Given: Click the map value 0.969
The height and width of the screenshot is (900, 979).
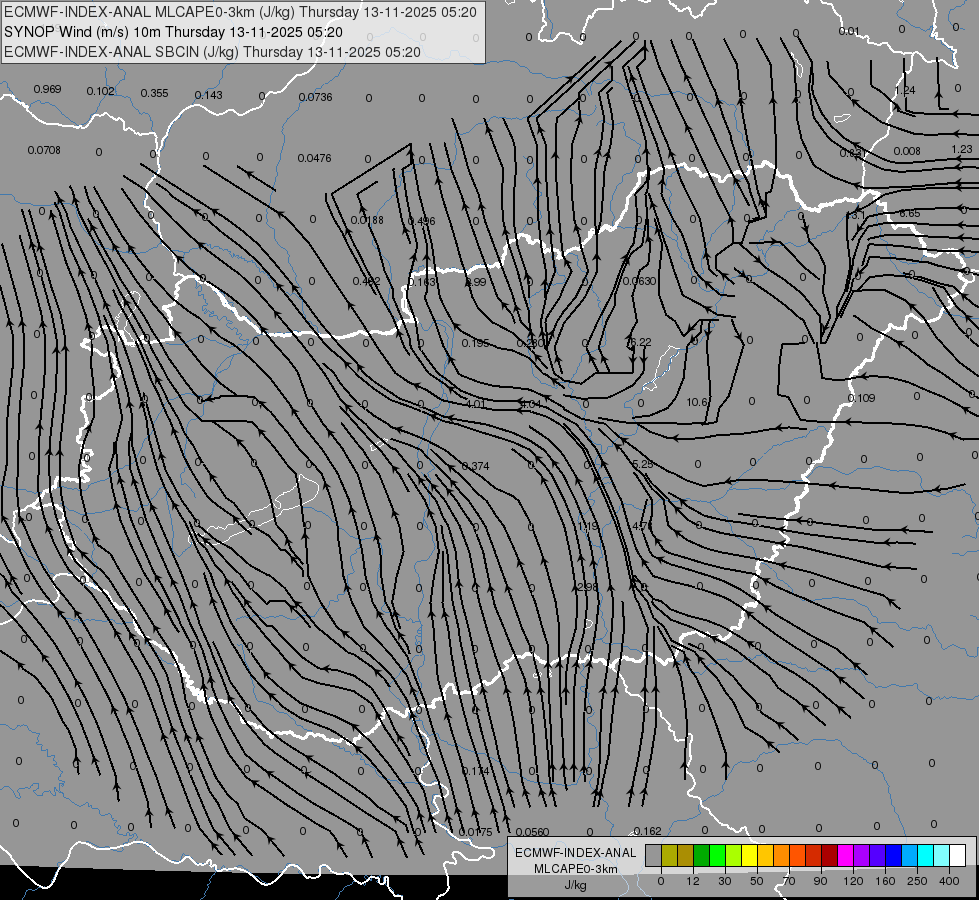Looking at the screenshot, I should point(47,89).
